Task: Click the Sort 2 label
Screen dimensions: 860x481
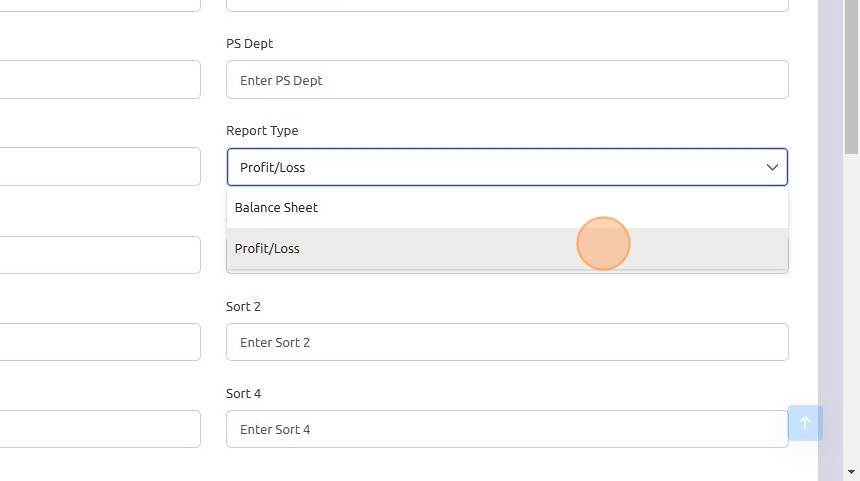Action: click(243, 306)
